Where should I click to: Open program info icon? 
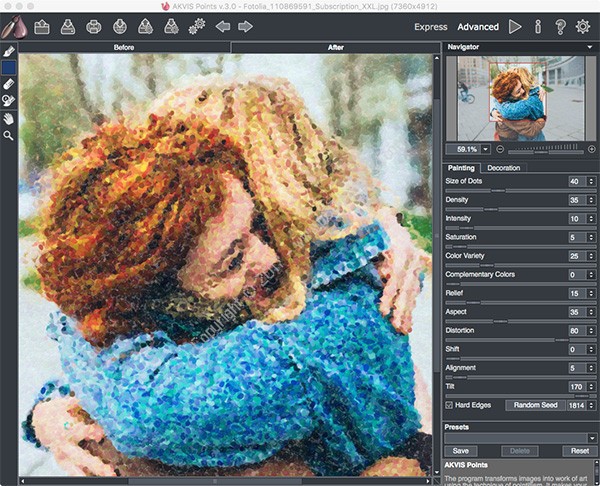click(538, 27)
